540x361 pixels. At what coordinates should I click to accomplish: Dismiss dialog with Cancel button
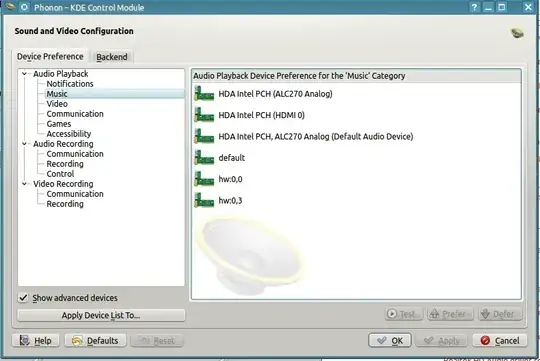[x=500, y=341]
